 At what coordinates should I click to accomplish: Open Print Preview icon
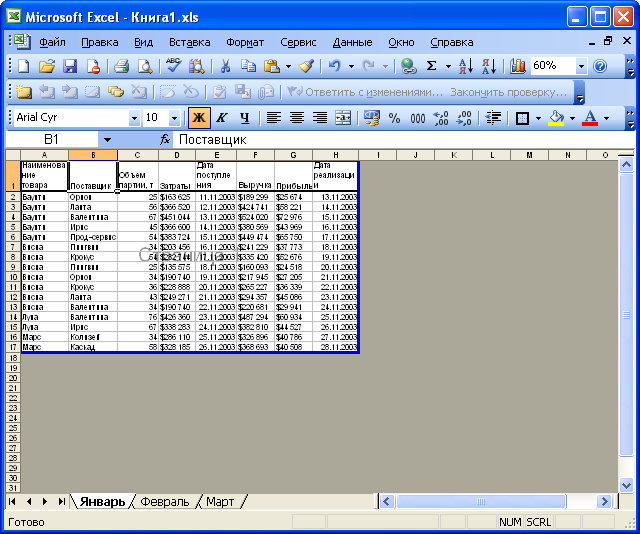coord(145,66)
